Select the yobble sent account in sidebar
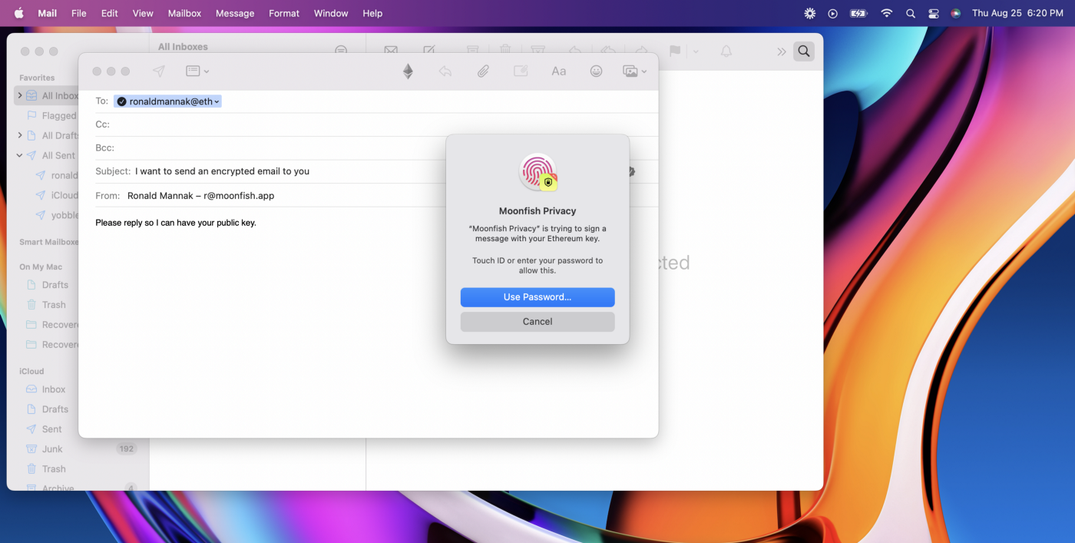This screenshot has width=1075, height=543. pyautogui.click(x=56, y=215)
